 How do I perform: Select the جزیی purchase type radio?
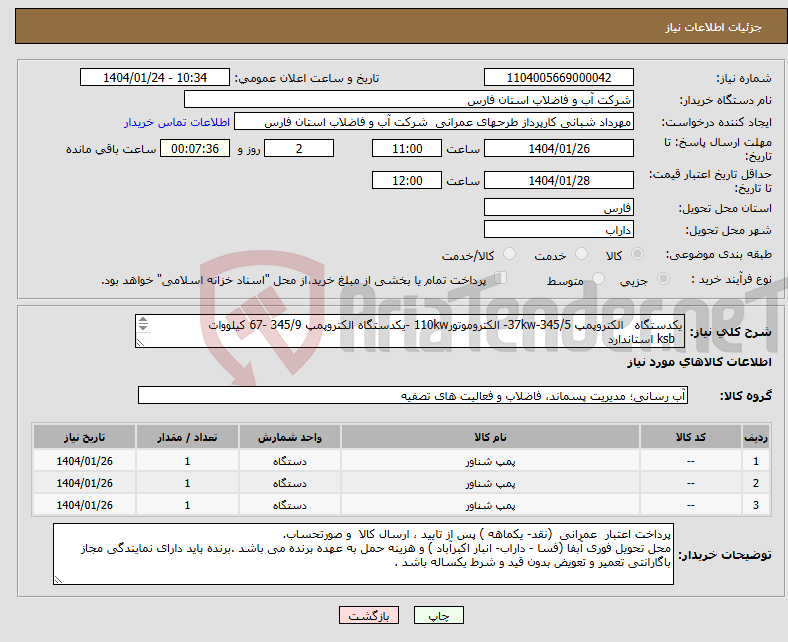pos(663,279)
